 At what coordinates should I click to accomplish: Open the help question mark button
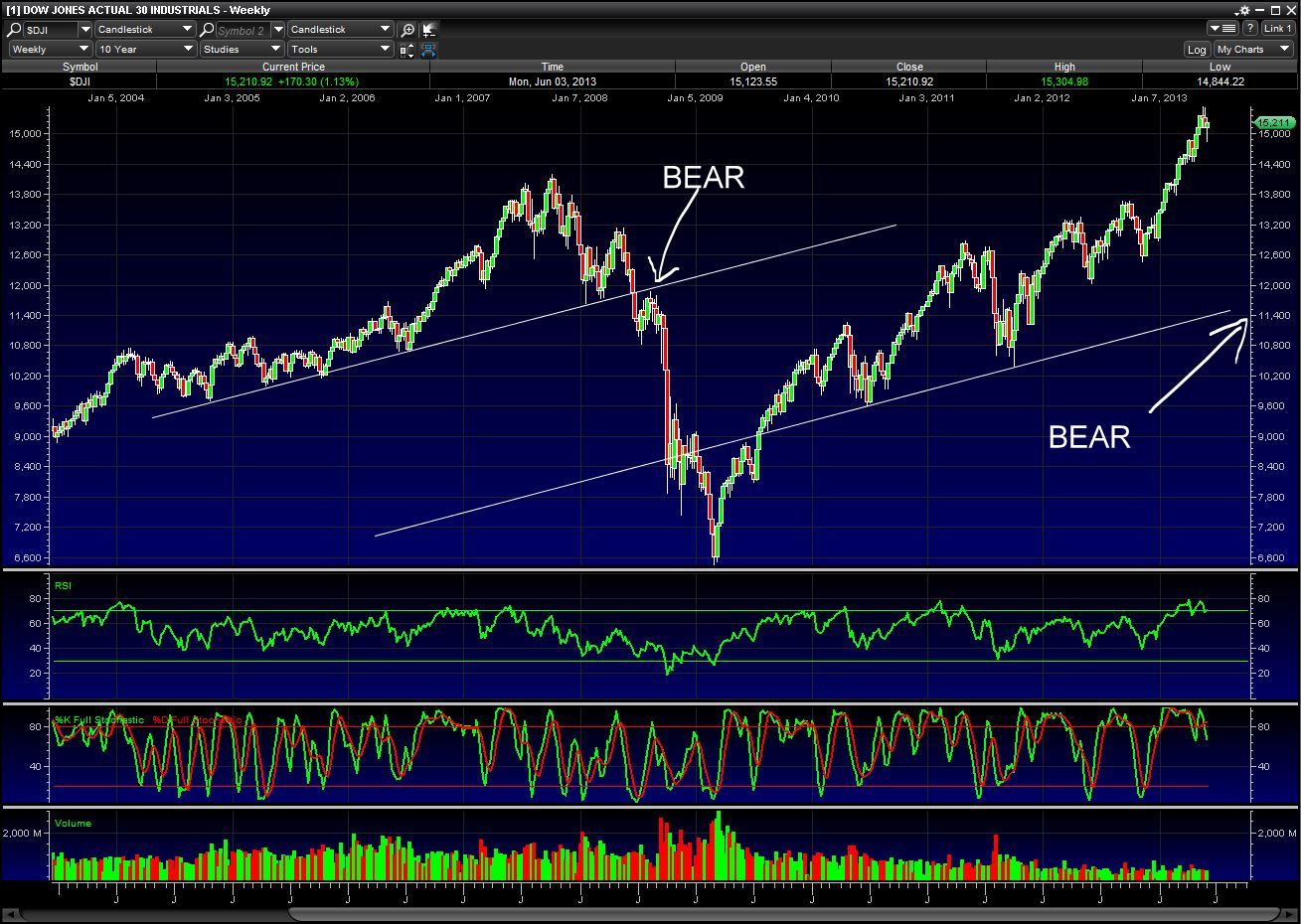coord(1251,29)
